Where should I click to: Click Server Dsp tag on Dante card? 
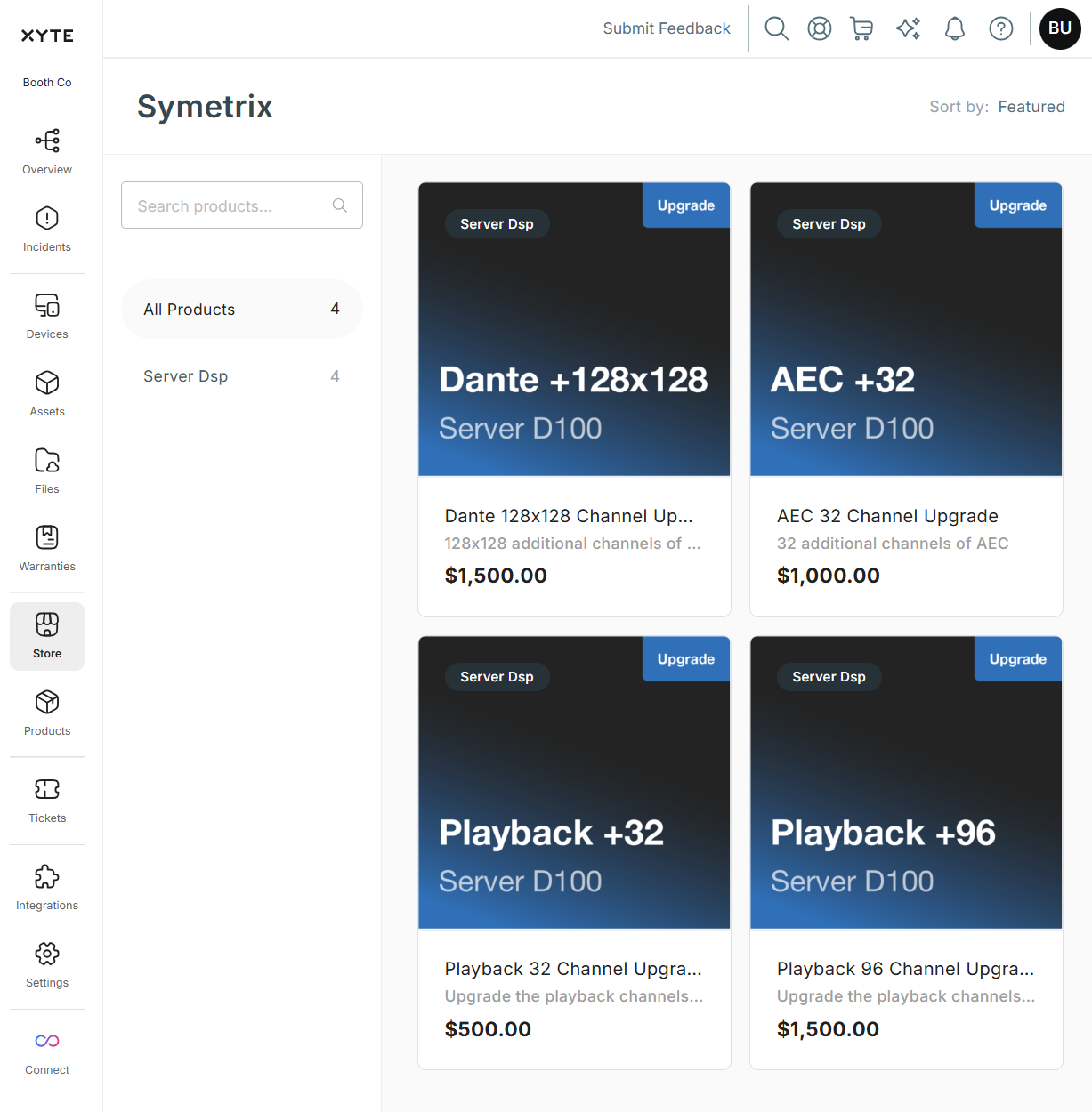point(497,224)
